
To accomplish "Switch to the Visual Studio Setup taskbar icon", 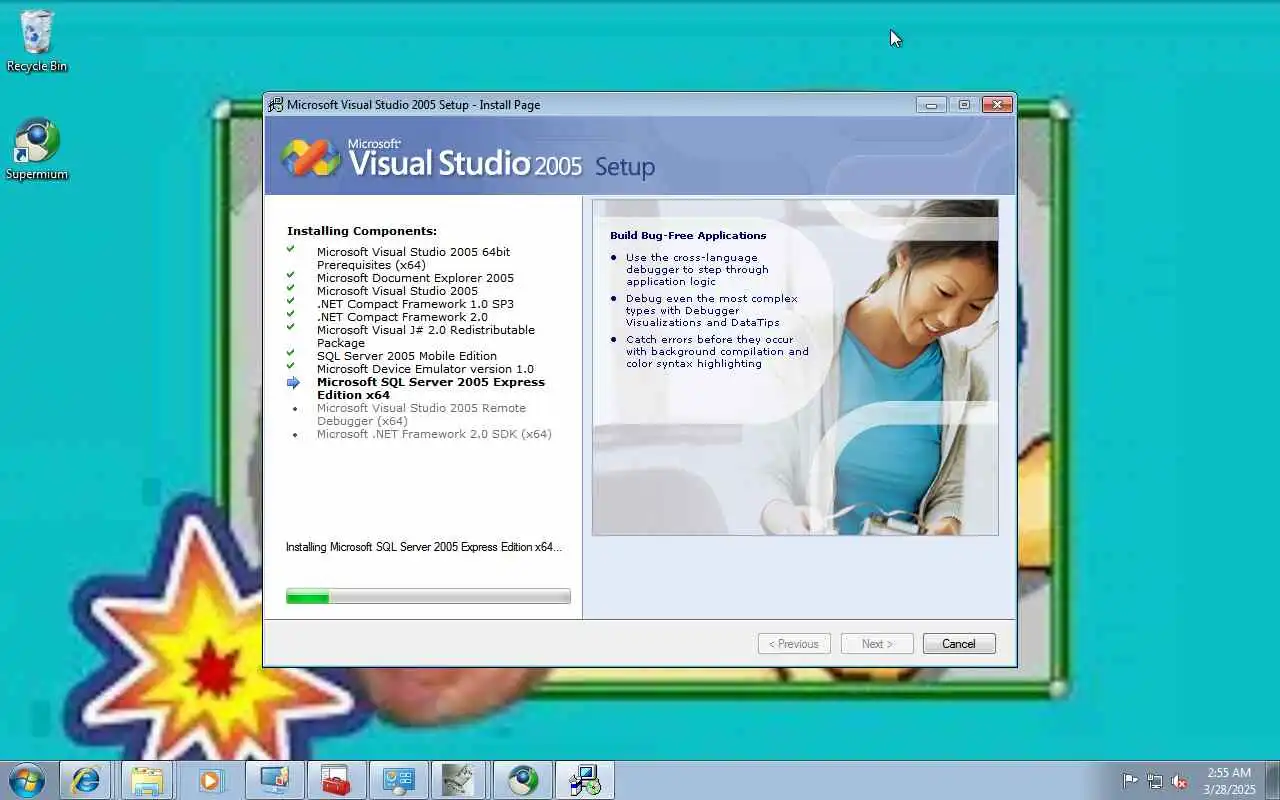I will pos(585,780).
